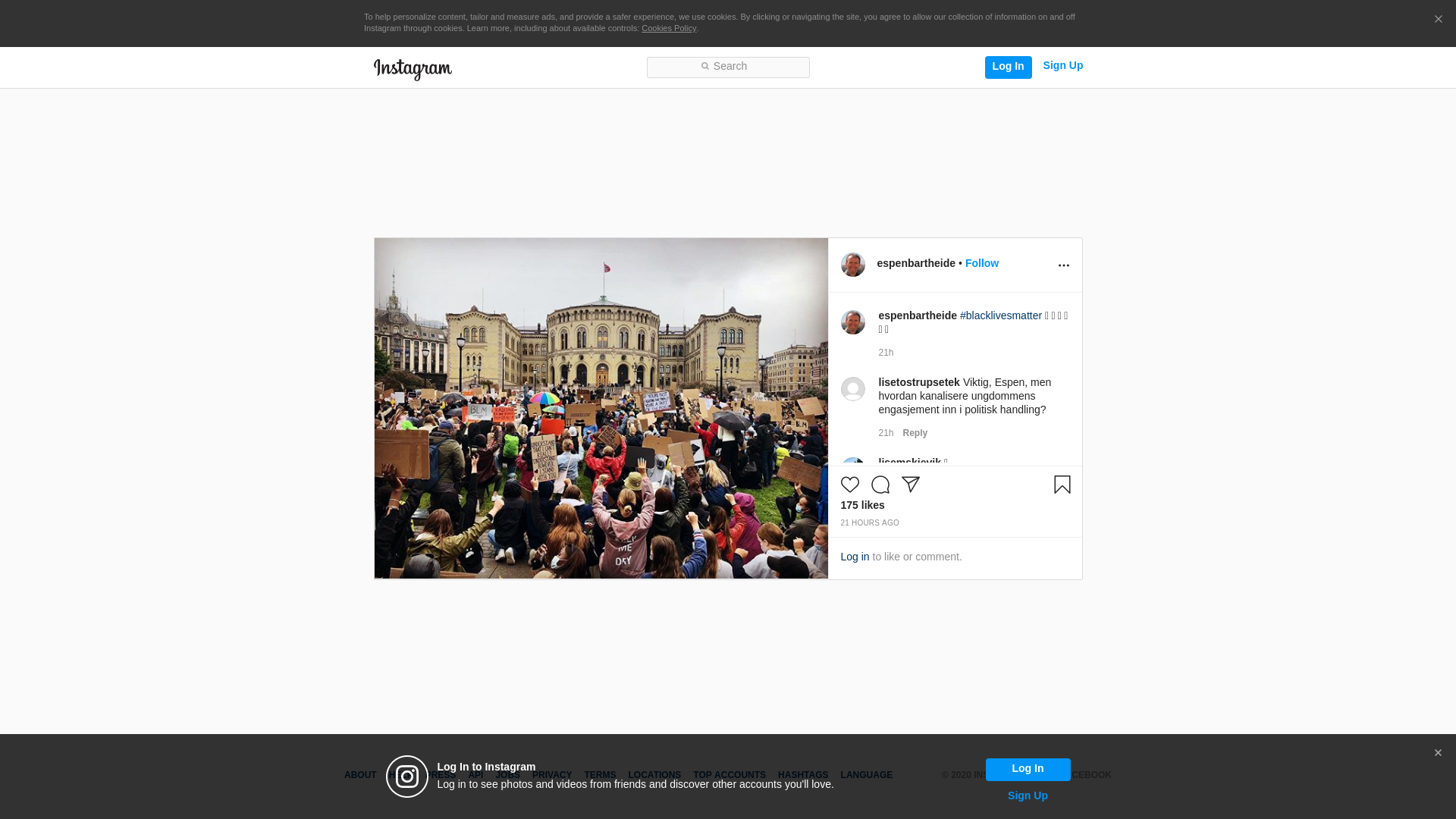Reply to lisetostrupsetek's comment
1456x819 pixels.
point(915,433)
